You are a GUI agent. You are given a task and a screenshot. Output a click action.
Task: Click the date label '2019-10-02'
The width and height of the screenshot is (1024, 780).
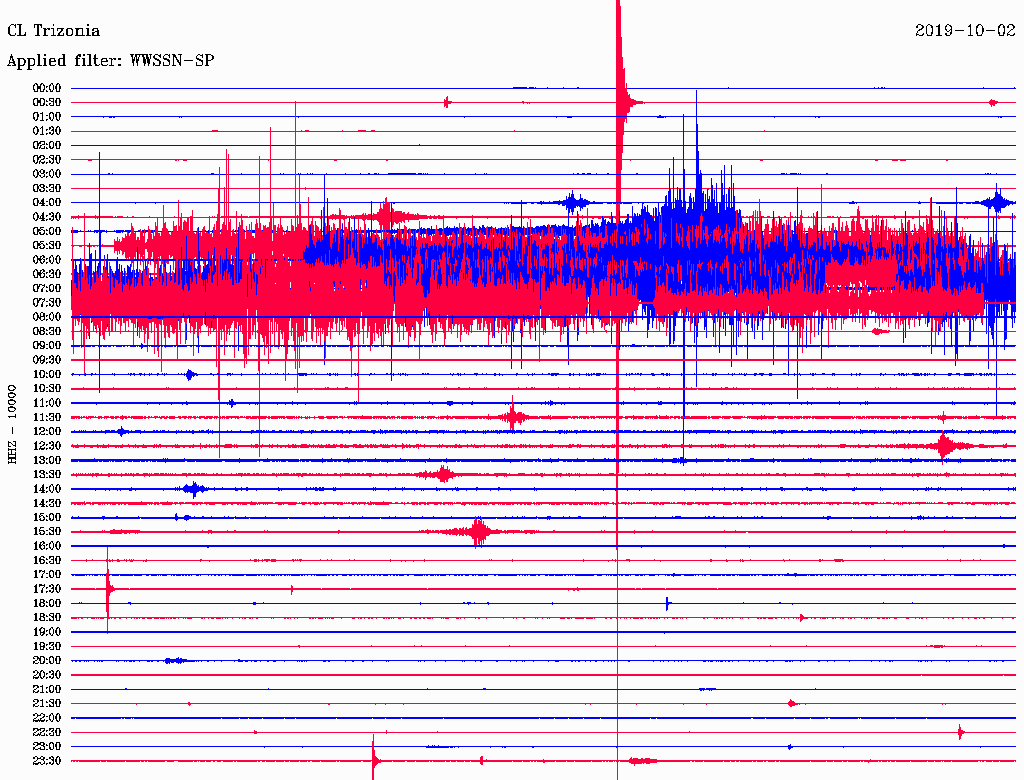pyautogui.click(x=965, y=31)
